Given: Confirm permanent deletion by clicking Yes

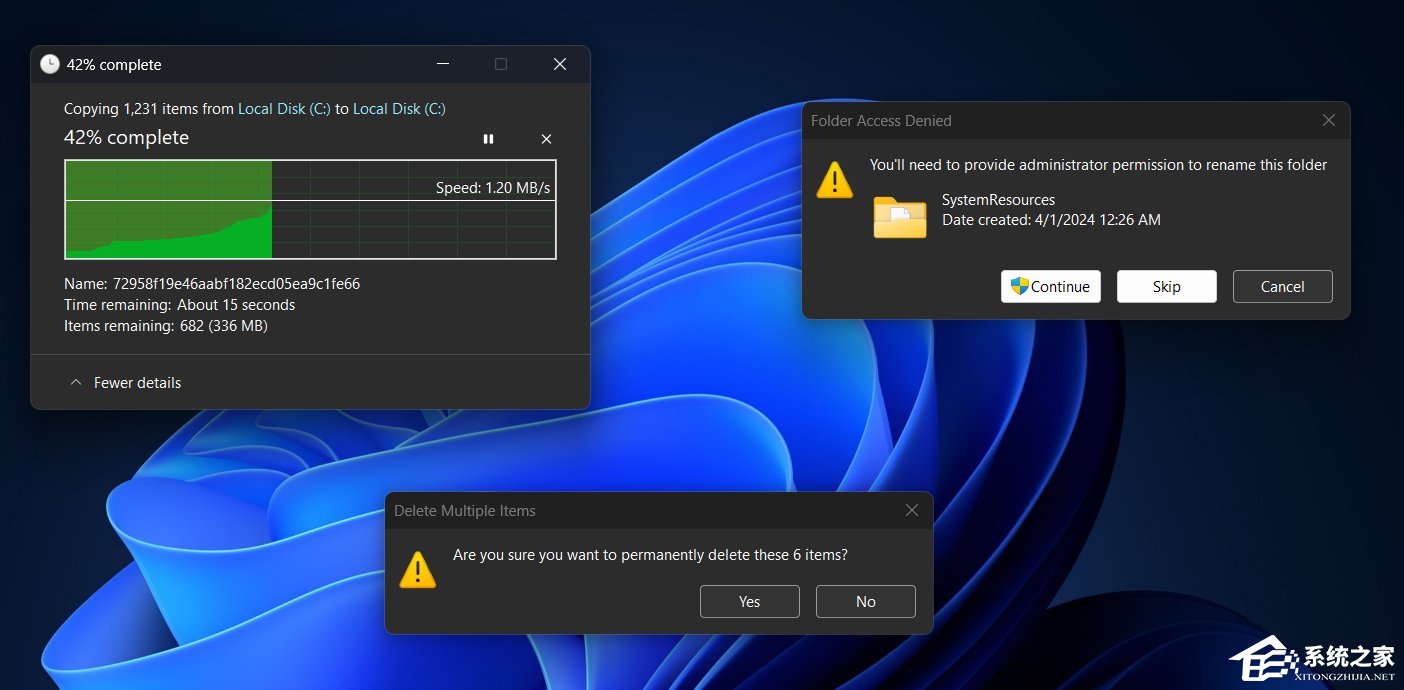Looking at the screenshot, I should click(x=749, y=602).
